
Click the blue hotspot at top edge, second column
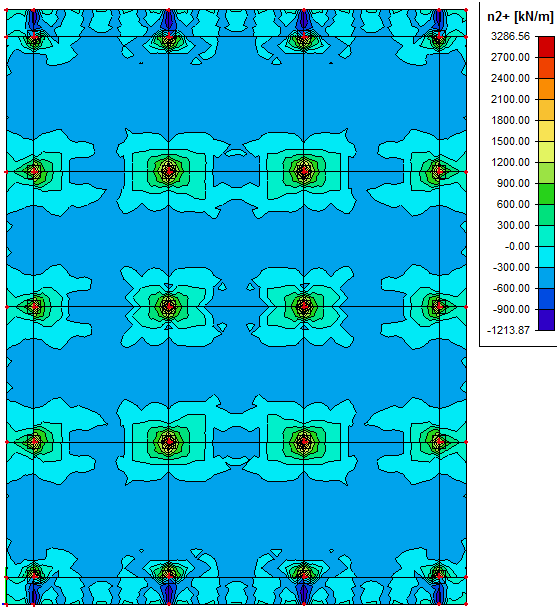pyautogui.click(x=168, y=19)
